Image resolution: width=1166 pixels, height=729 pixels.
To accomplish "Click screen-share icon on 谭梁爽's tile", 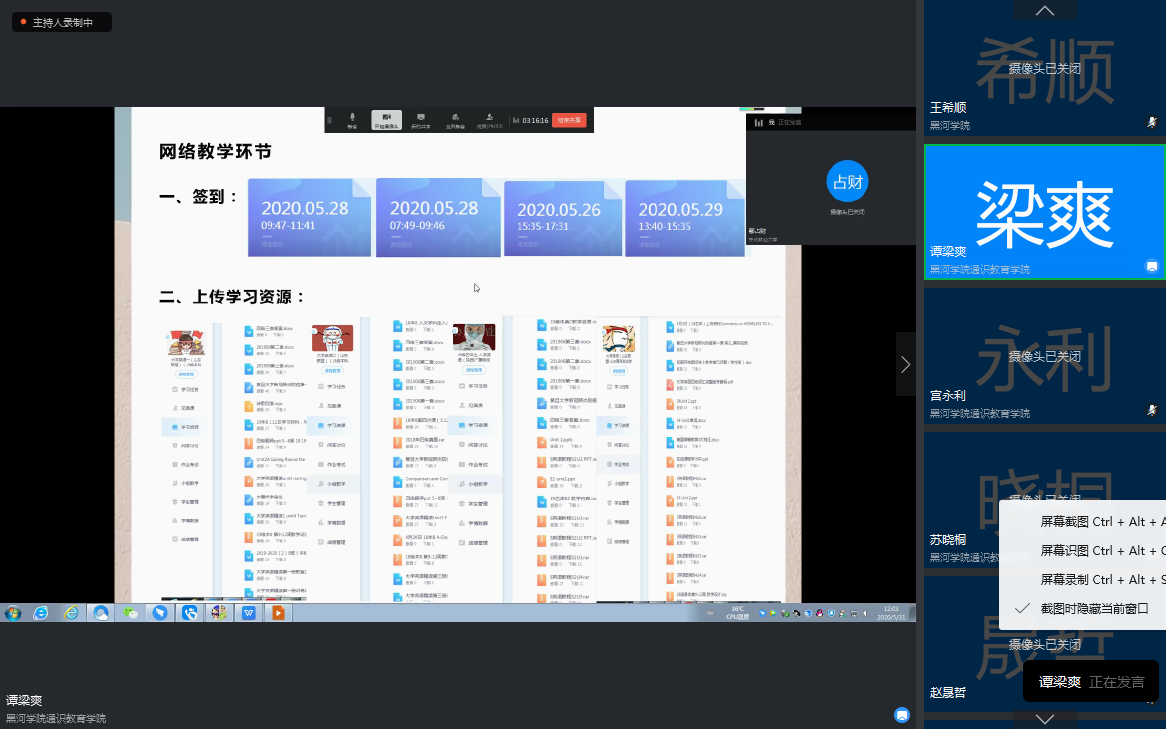I will tap(1152, 266).
